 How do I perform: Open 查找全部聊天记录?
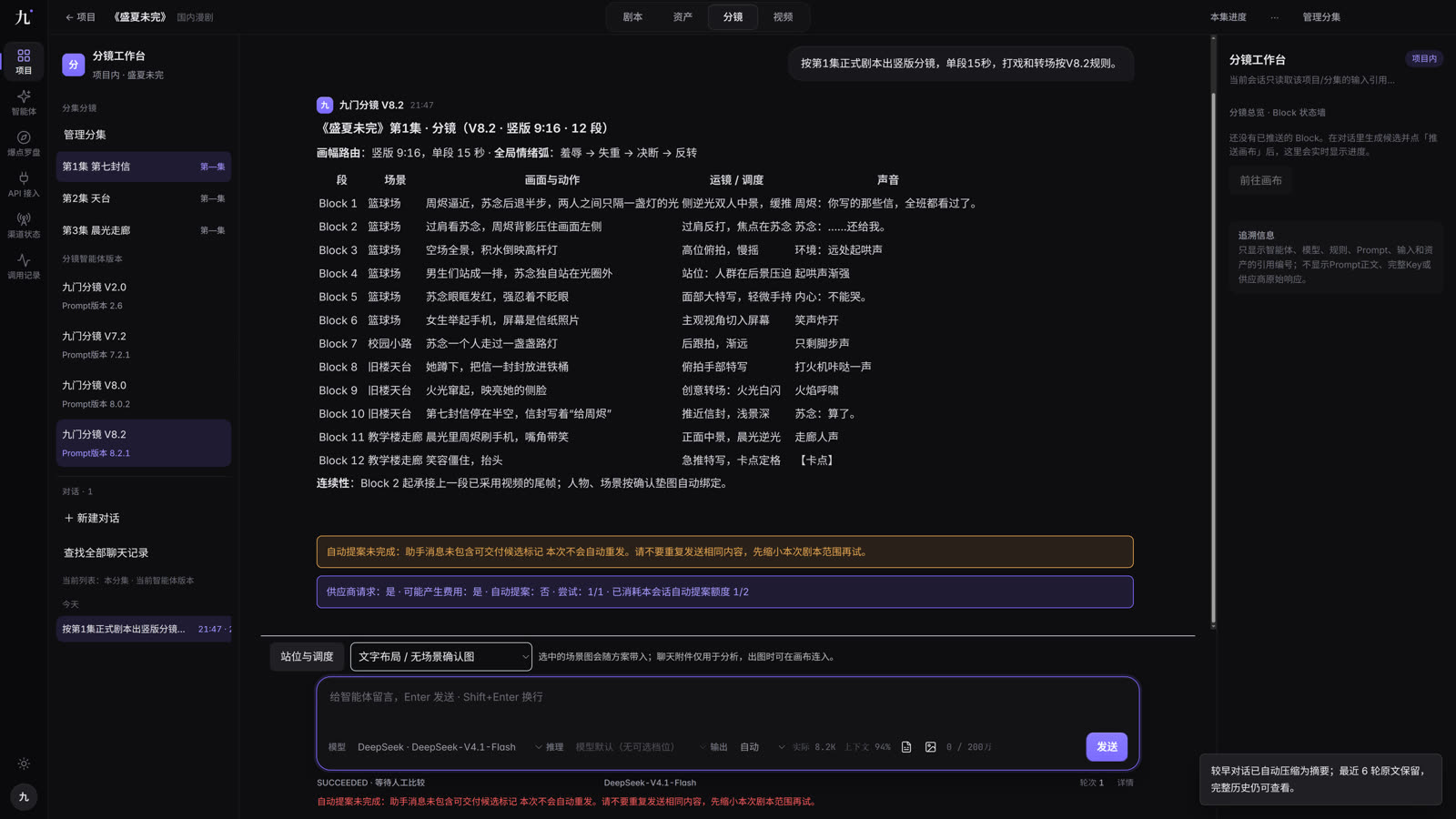click(x=106, y=552)
